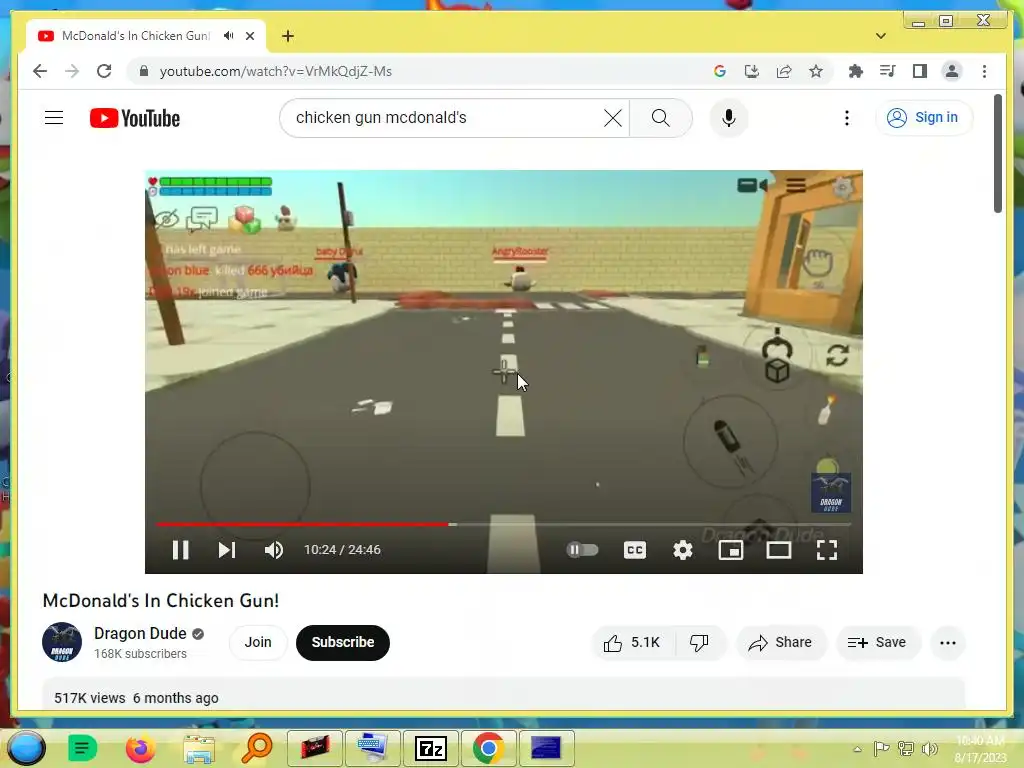Image resolution: width=1024 pixels, height=768 pixels.
Task: Seek on the video progress bar
Action: coord(504,524)
